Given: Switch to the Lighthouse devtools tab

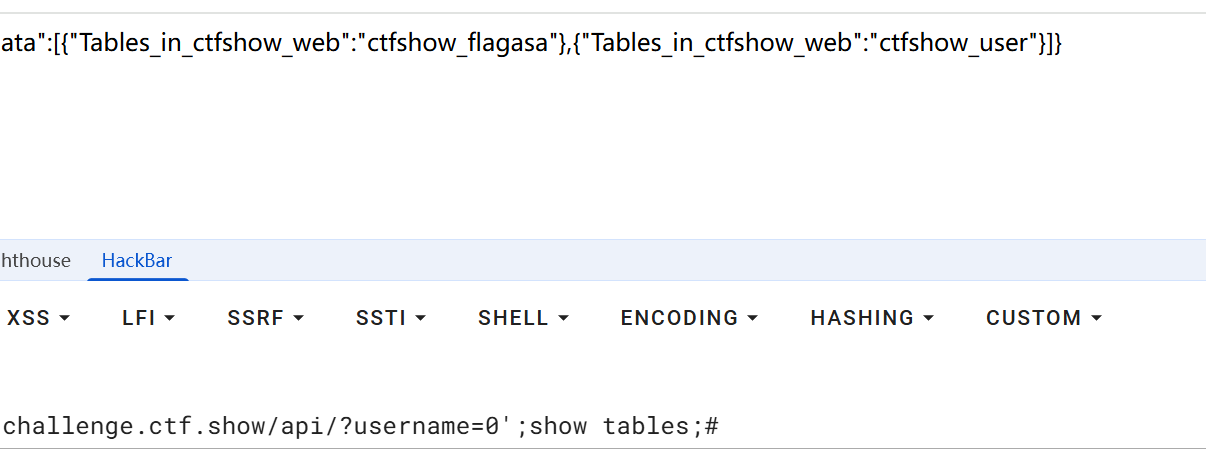Looking at the screenshot, I should click(x=35, y=261).
